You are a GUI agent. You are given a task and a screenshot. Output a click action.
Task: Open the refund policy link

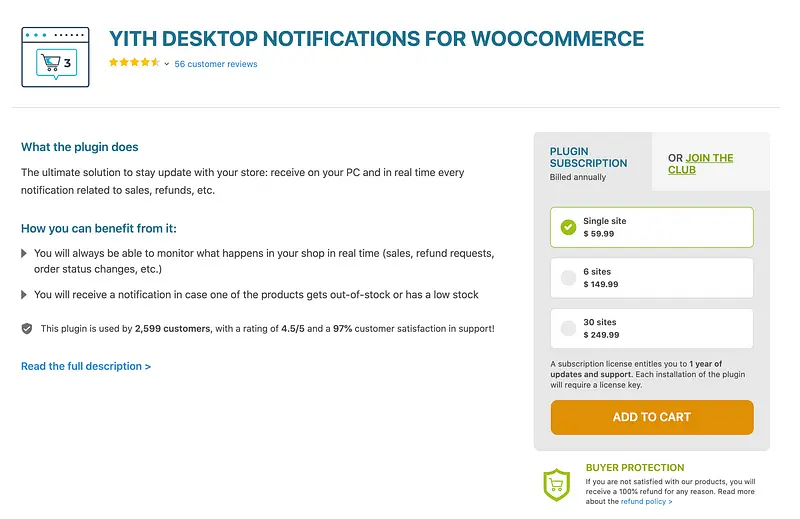(646, 502)
